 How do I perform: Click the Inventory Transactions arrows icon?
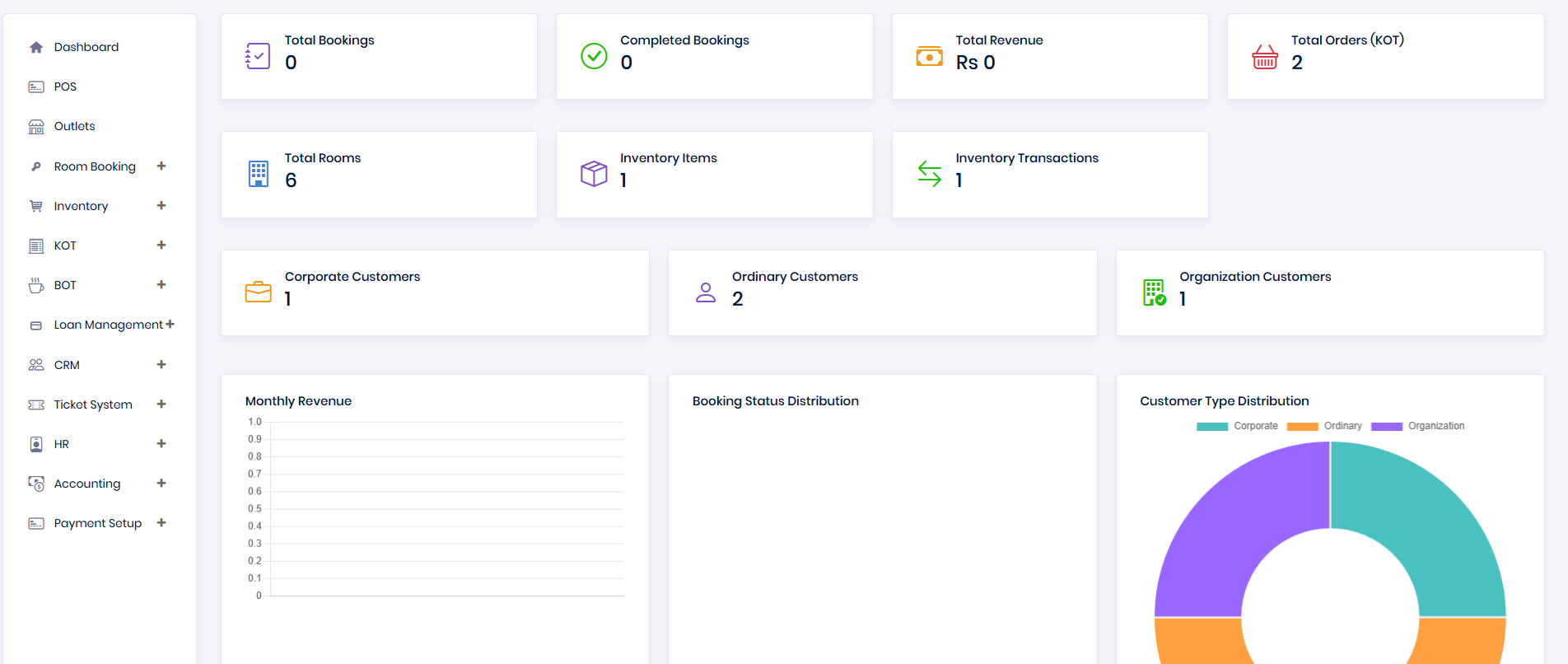tap(930, 174)
